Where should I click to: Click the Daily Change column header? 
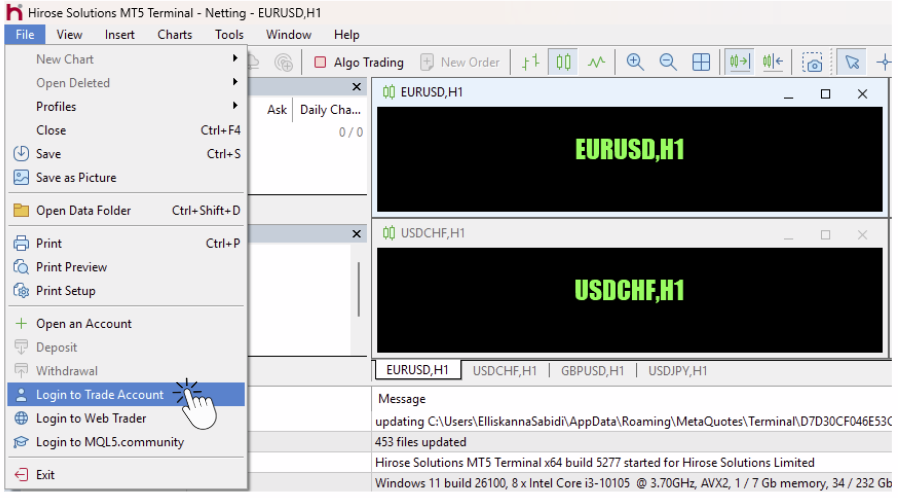(x=330, y=110)
